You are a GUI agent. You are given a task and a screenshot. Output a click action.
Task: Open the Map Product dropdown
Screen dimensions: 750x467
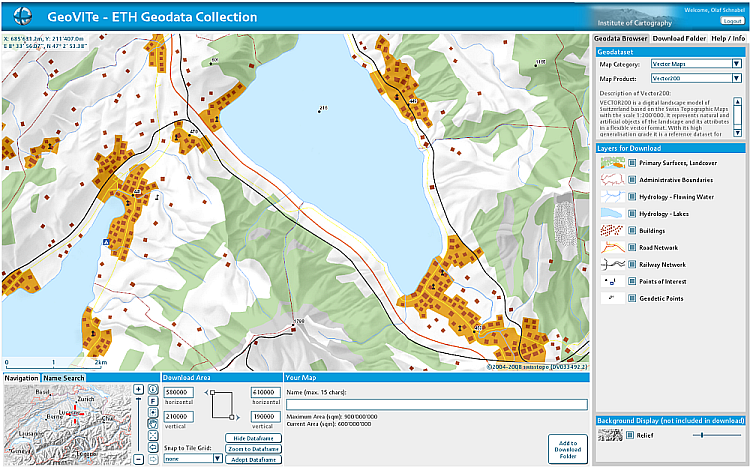click(x=696, y=78)
